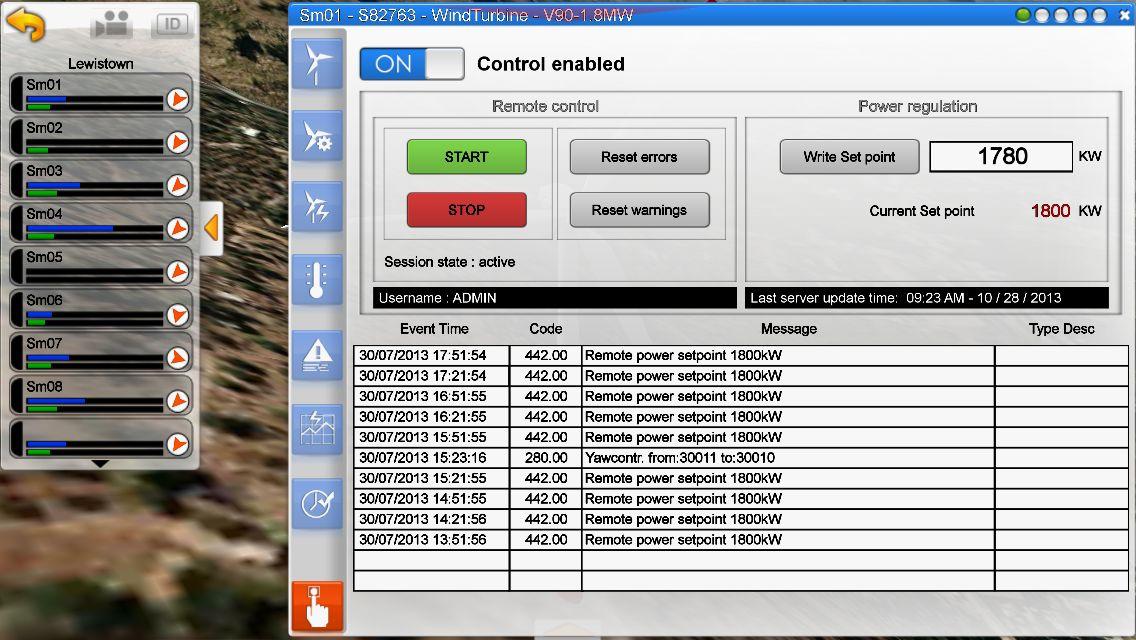Open Sm07 turbine arrow button
The width and height of the screenshot is (1136, 640).
(x=178, y=357)
